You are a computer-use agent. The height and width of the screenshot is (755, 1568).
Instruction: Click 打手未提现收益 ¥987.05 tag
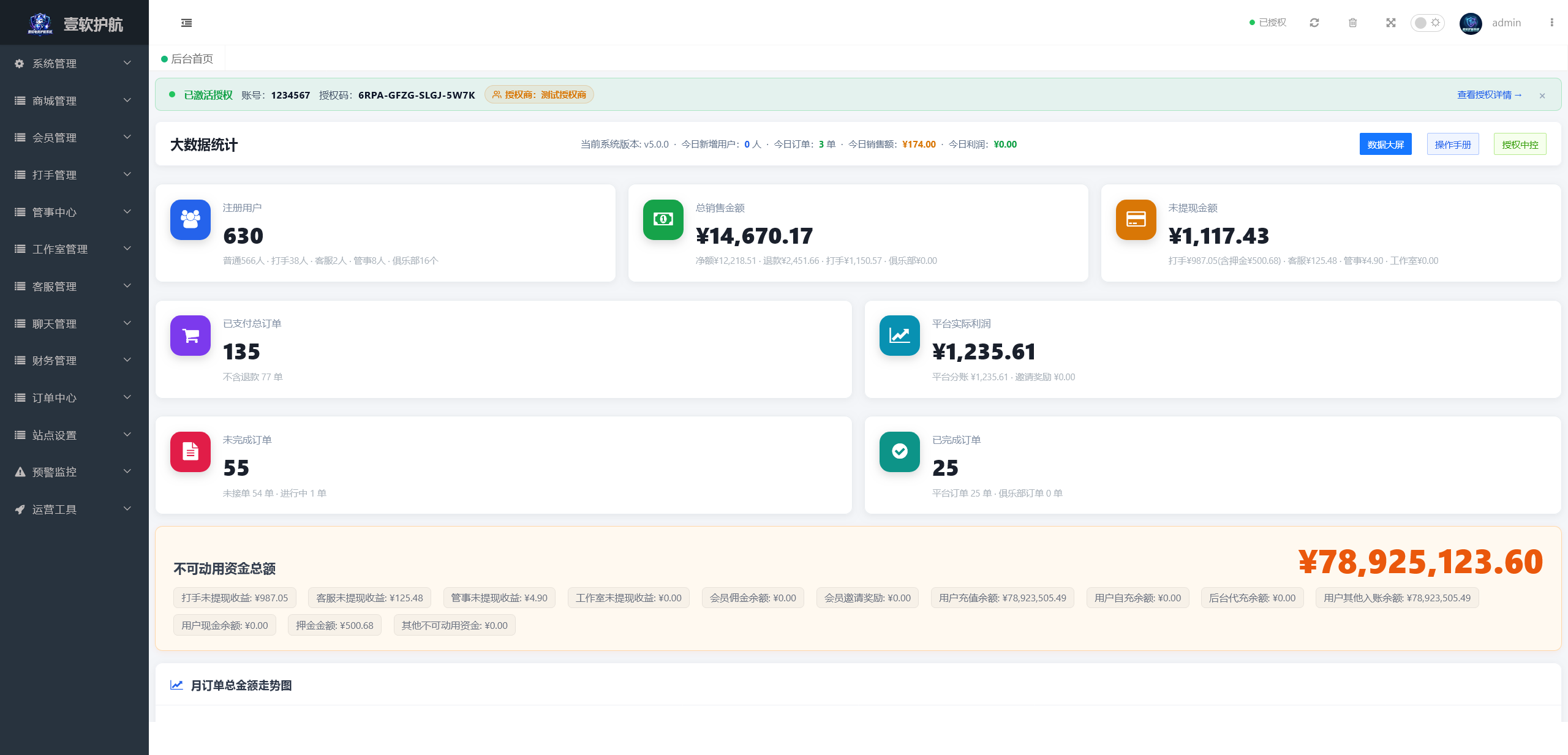coord(235,598)
